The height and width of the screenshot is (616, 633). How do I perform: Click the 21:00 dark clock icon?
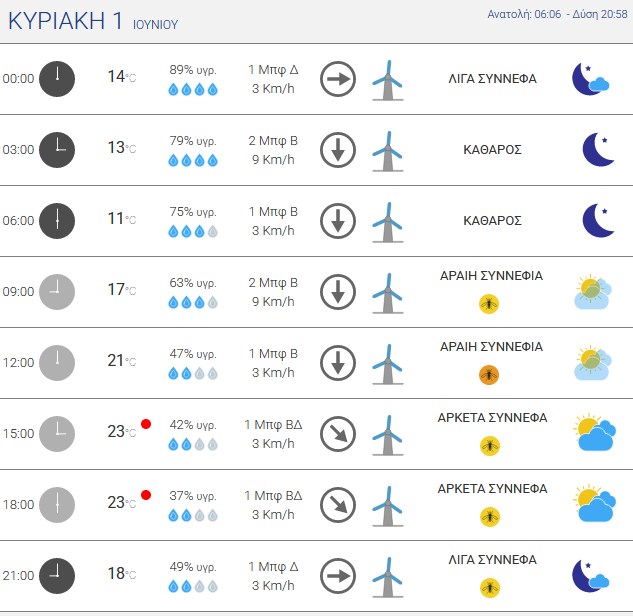[x=57, y=576]
